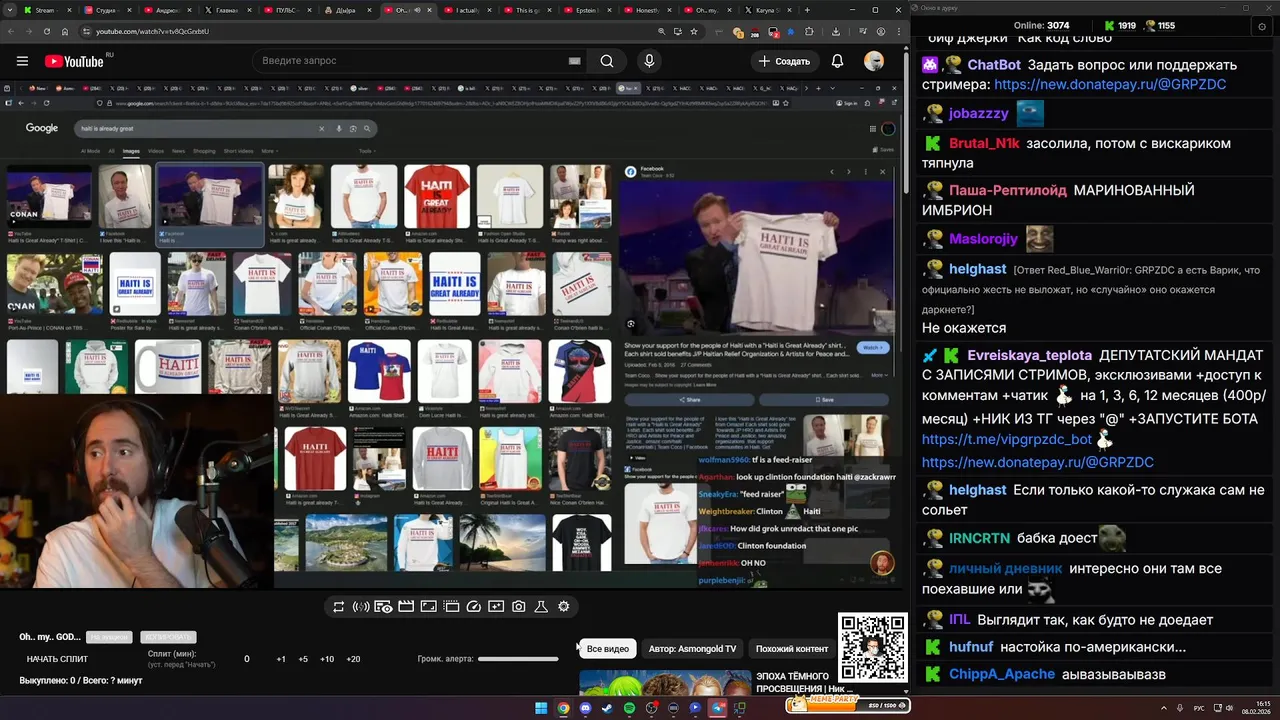Open settings gear in player toolbar
The height and width of the screenshot is (720, 1280).
click(564, 607)
